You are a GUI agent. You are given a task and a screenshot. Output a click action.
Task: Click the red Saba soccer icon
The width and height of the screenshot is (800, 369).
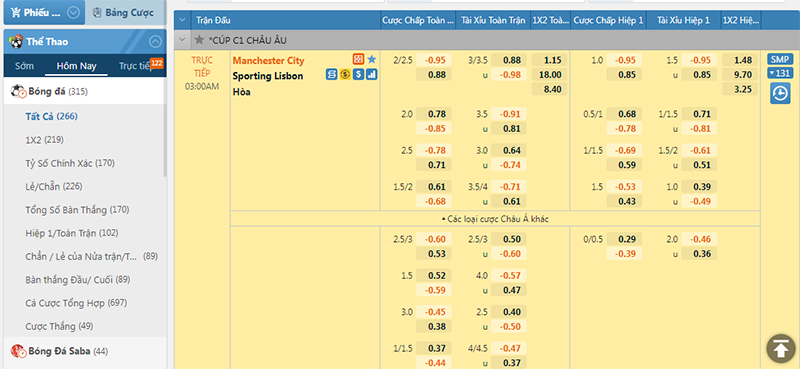tap(18, 351)
